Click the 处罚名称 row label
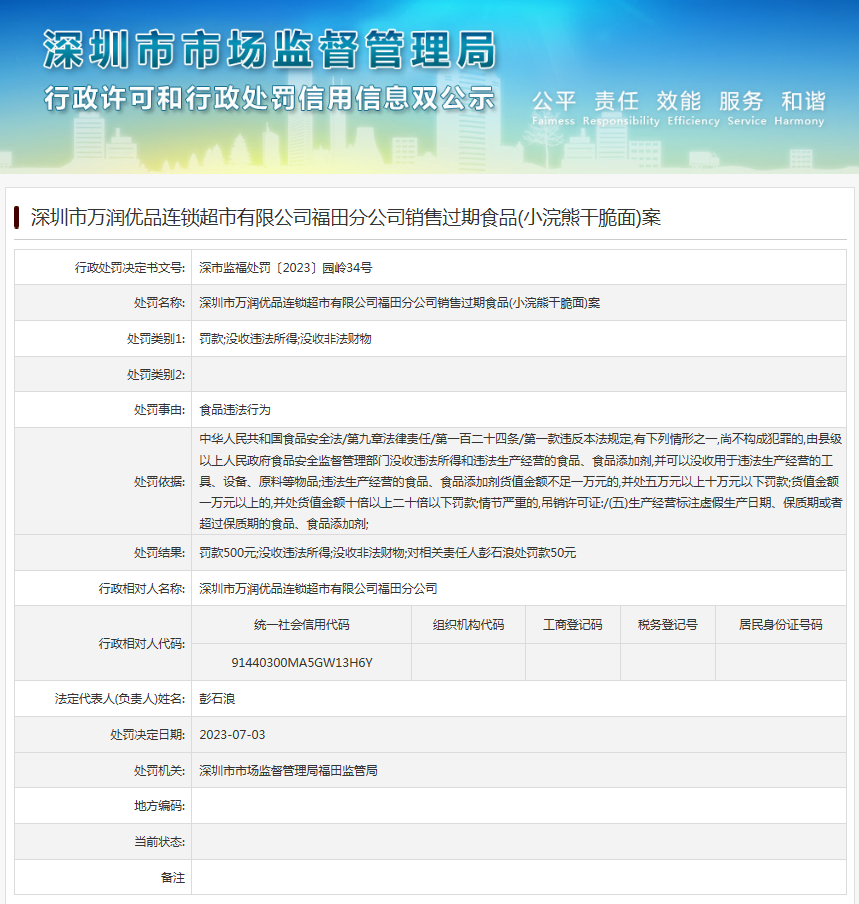 coord(160,303)
